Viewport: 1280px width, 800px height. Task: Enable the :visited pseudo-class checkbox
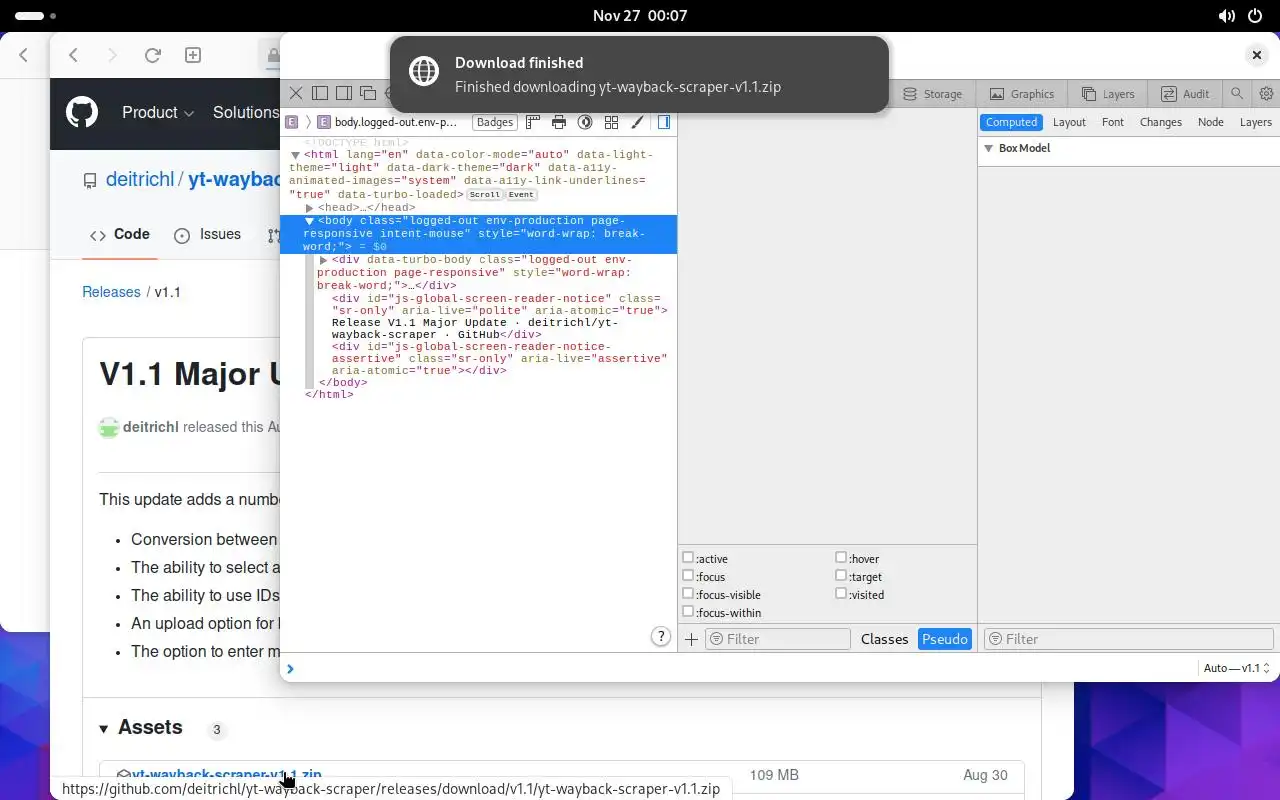(x=841, y=594)
